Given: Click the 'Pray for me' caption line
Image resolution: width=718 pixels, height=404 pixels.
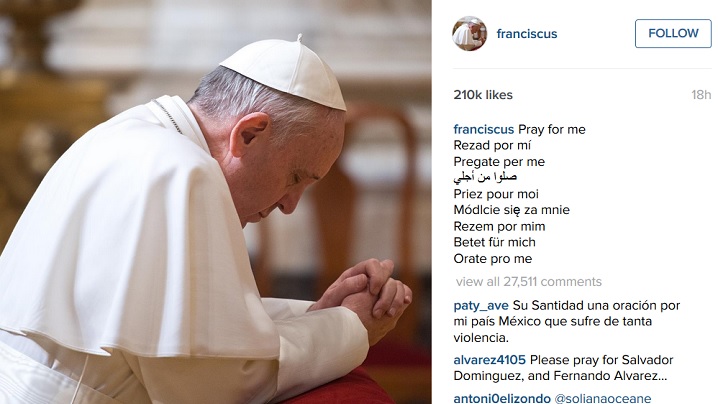Looking at the screenshot, I should [551, 130].
